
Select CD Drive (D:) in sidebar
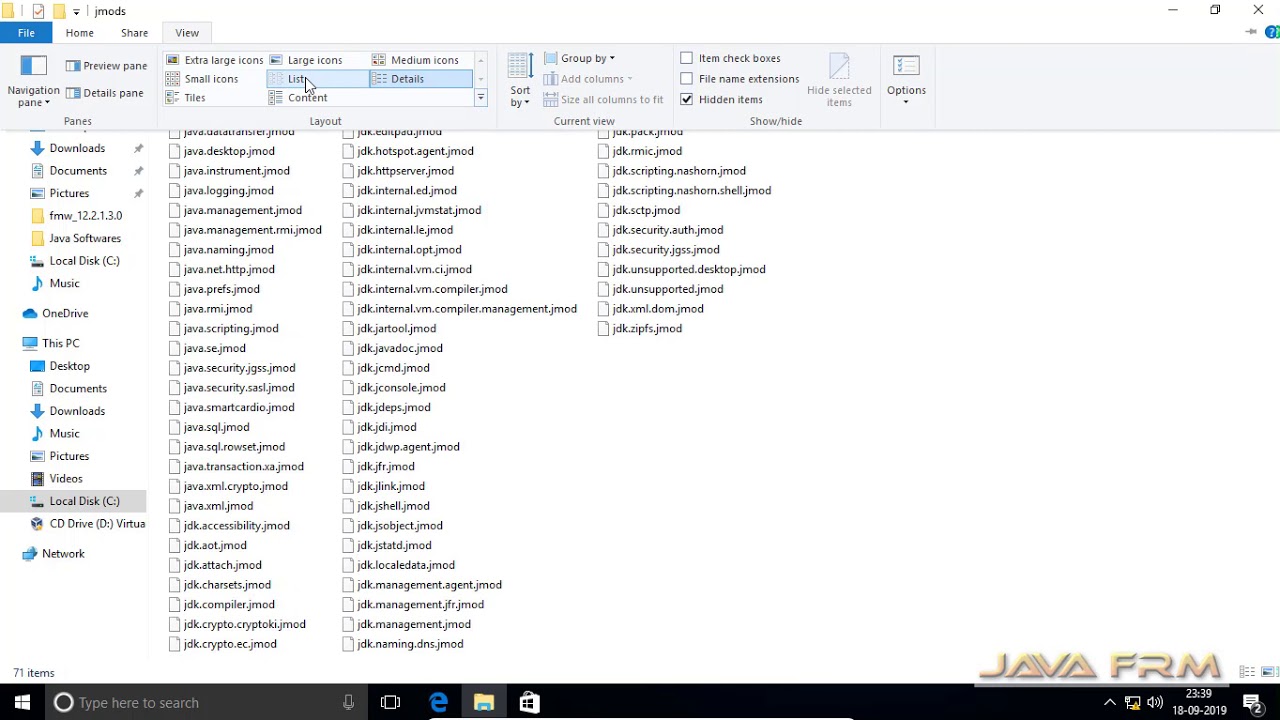(97, 524)
